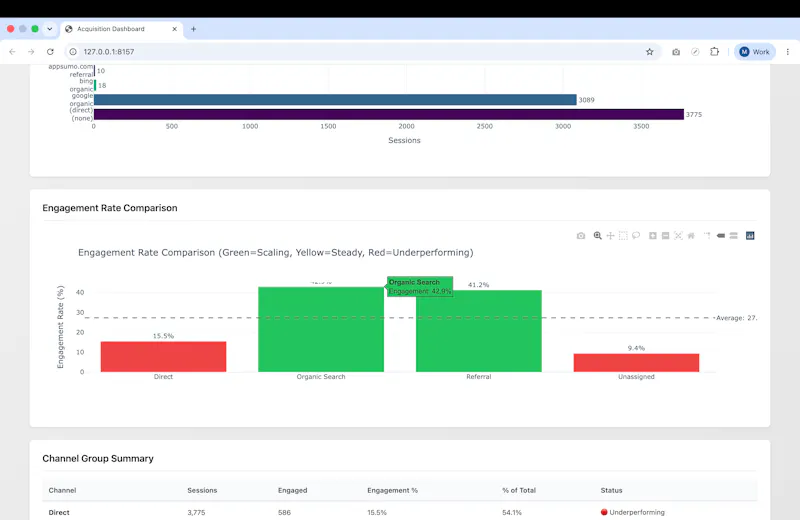The width and height of the screenshot is (800, 520).
Task: Click the 15.5% engagement cell in table
Action: click(377, 512)
